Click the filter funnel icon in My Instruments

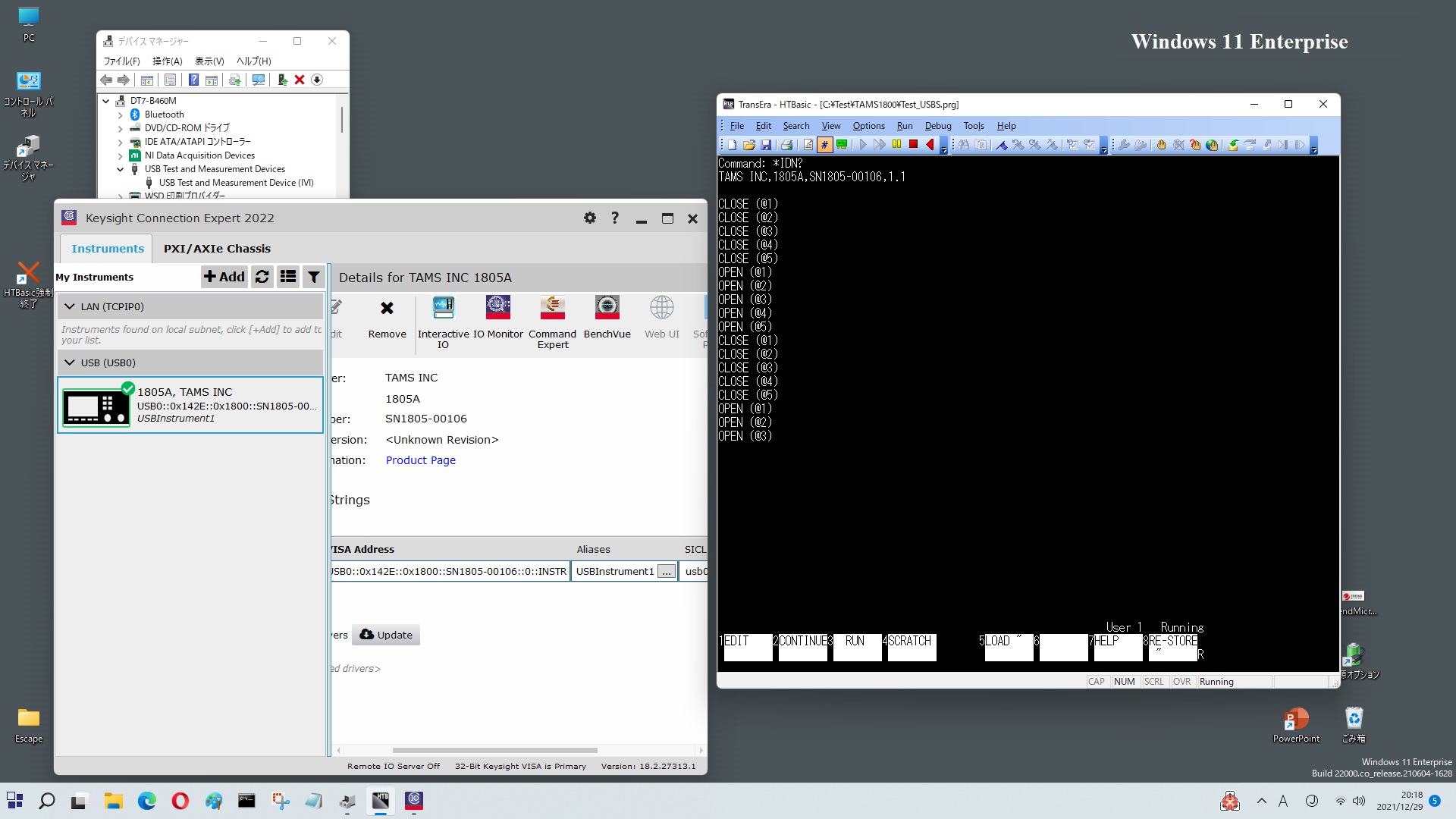pyautogui.click(x=314, y=277)
